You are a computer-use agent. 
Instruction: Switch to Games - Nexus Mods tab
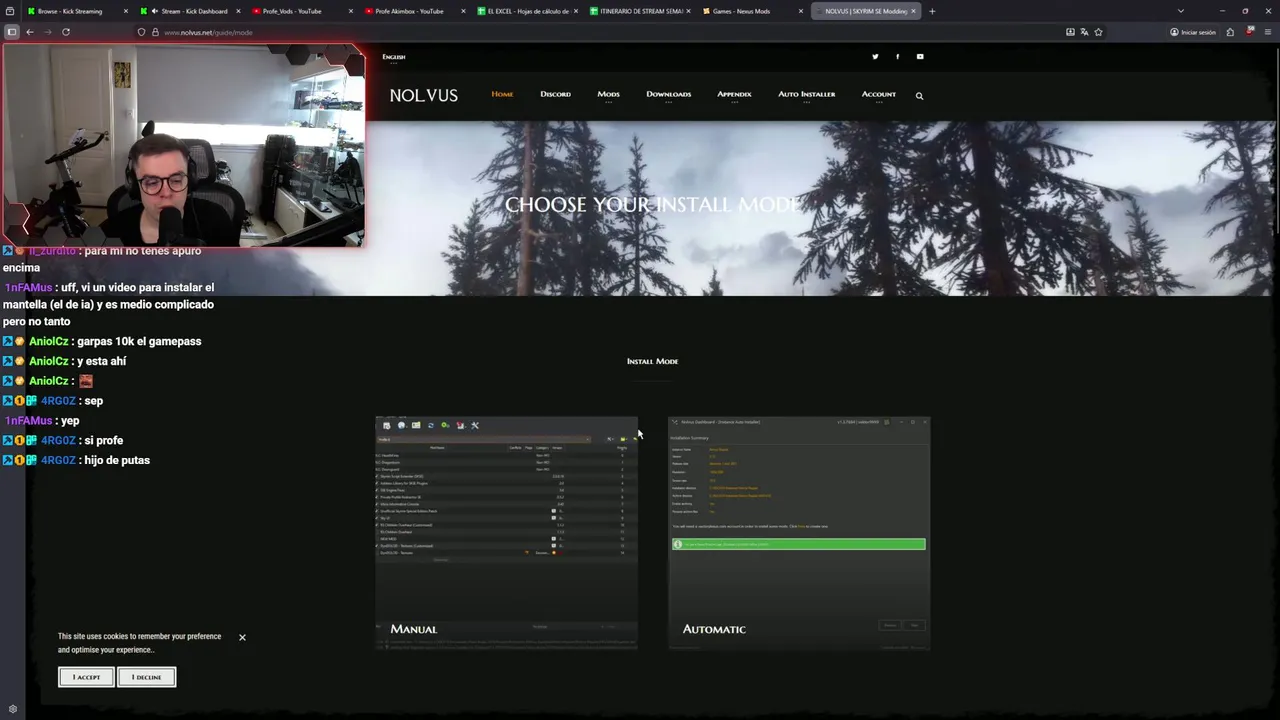point(753,11)
